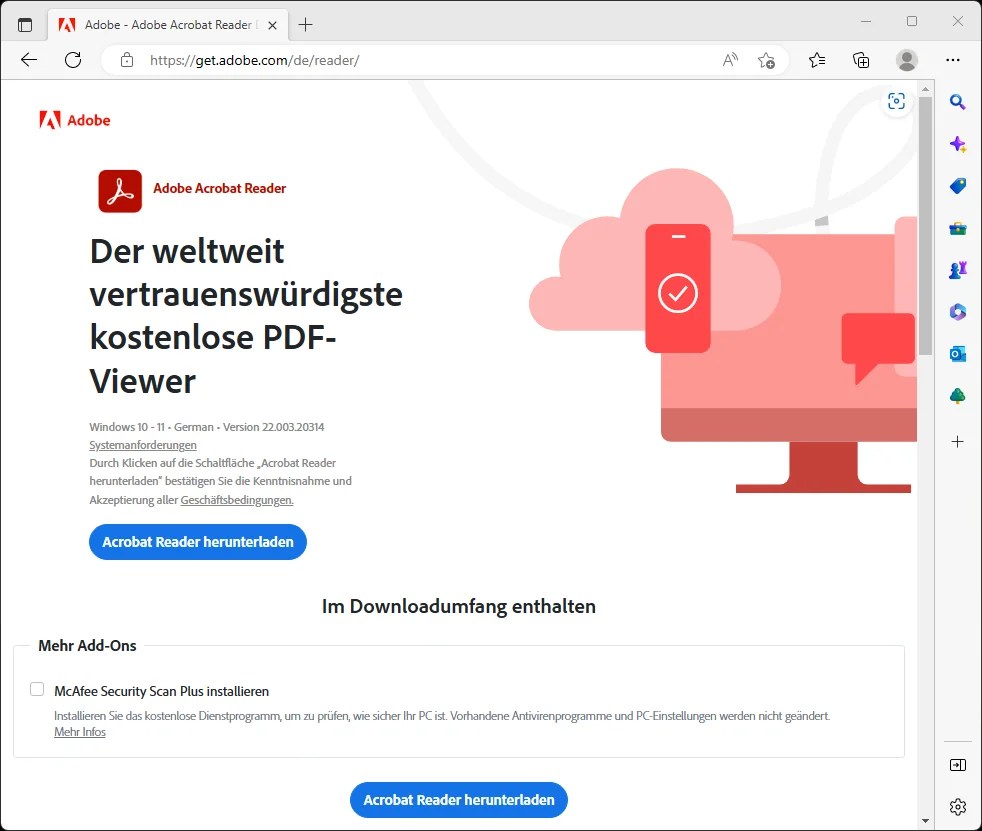Open the Games sidebar panel
Image resolution: width=982 pixels, height=831 pixels.
(x=958, y=269)
